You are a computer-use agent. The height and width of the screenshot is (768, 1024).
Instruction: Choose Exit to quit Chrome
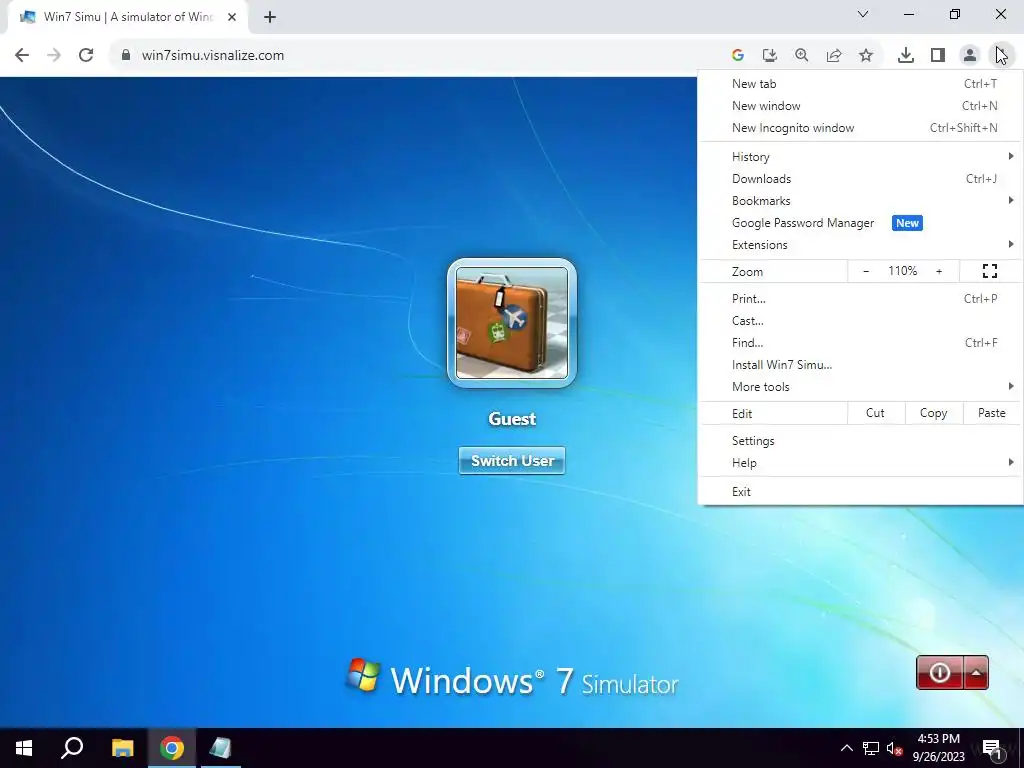pyautogui.click(x=861, y=492)
